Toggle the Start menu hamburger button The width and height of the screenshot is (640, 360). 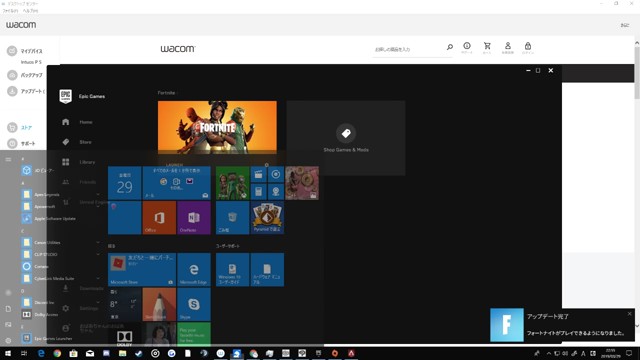(8, 160)
